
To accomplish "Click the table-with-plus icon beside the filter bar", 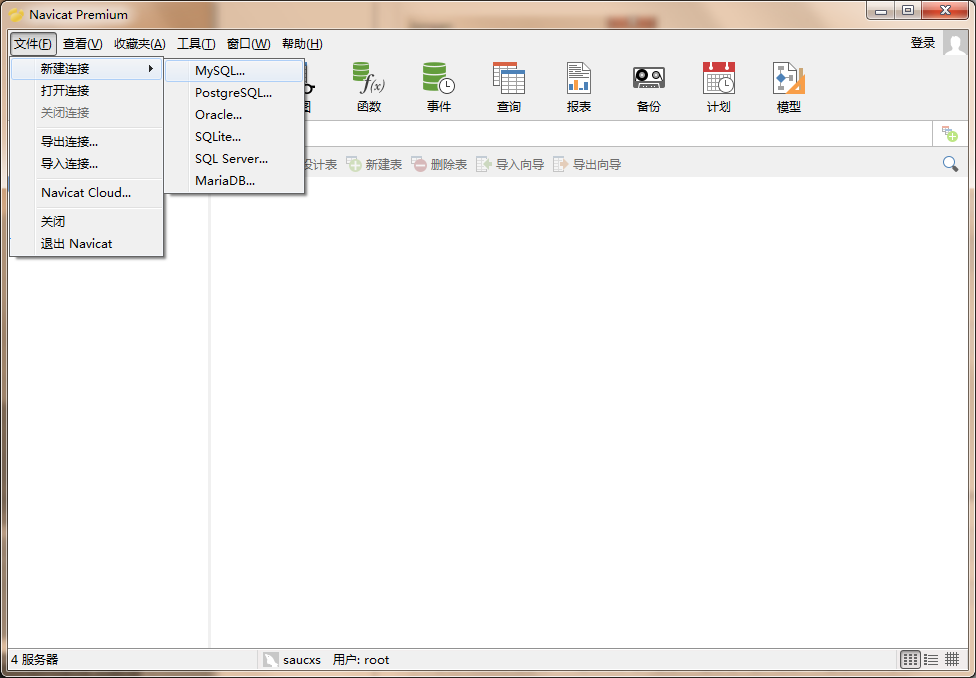I will (x=949, y=133).
